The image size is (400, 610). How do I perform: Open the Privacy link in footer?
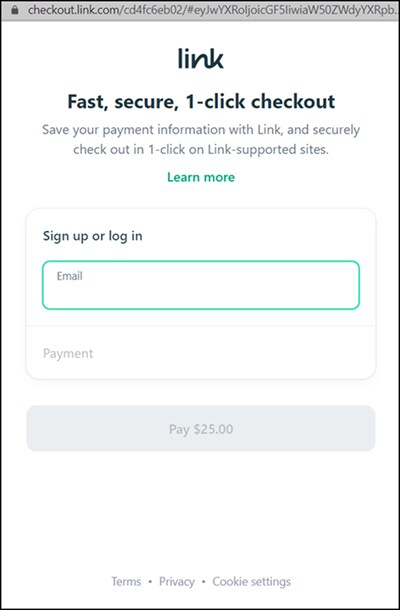pos(177,582)
